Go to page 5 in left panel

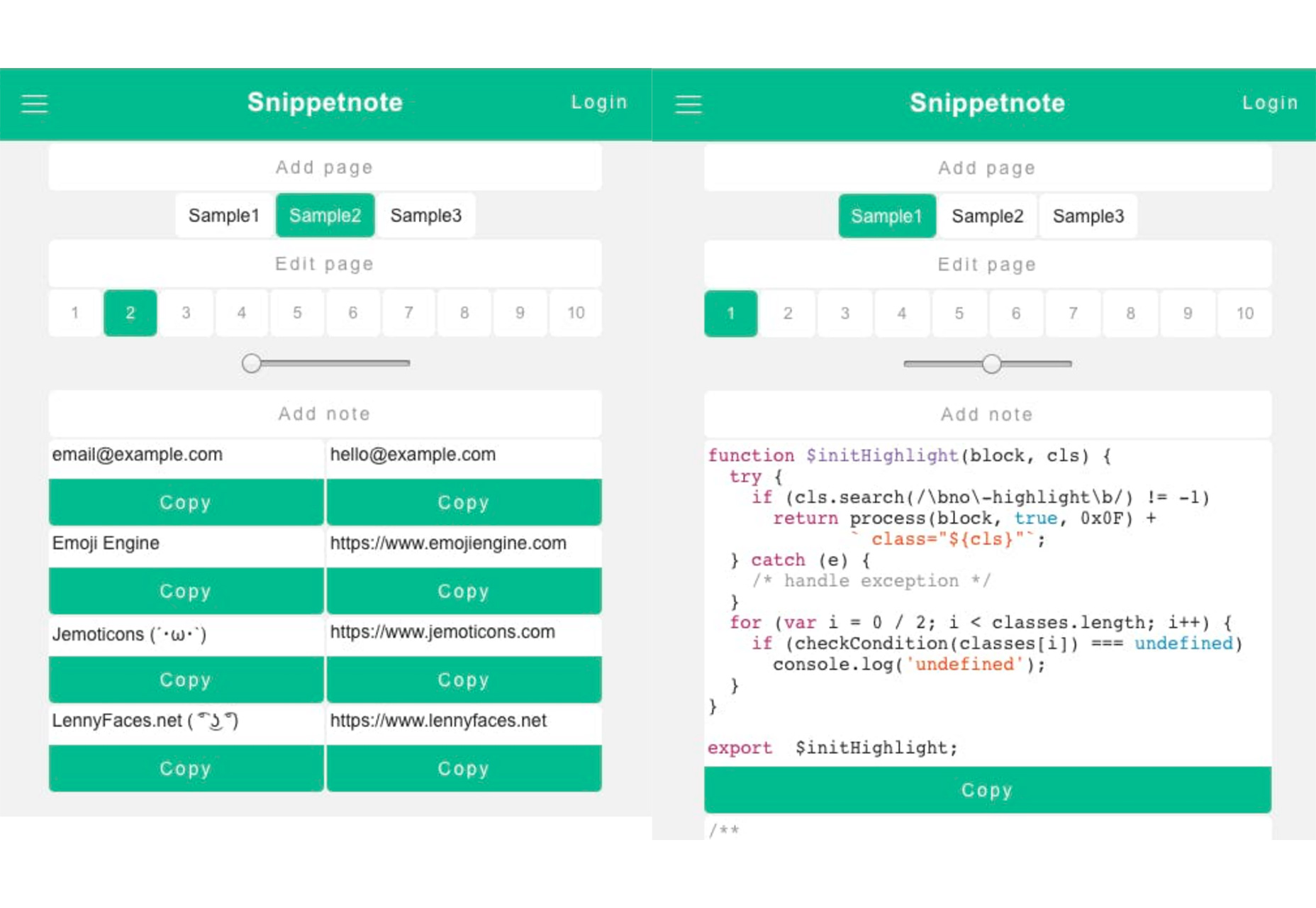(x=297, y=313)
